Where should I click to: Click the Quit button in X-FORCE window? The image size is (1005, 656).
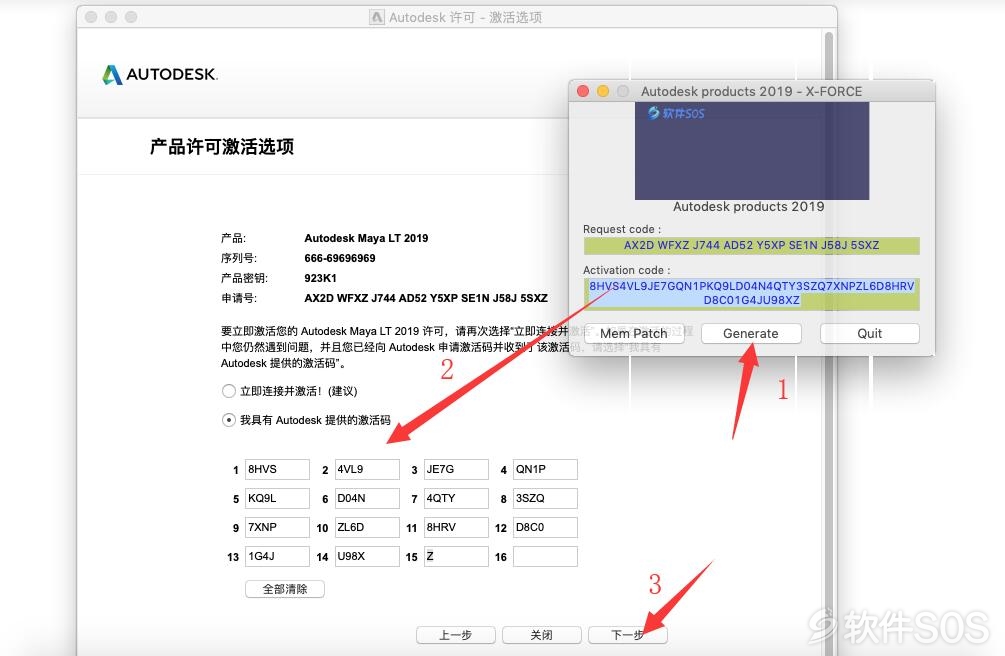[869, 333]
